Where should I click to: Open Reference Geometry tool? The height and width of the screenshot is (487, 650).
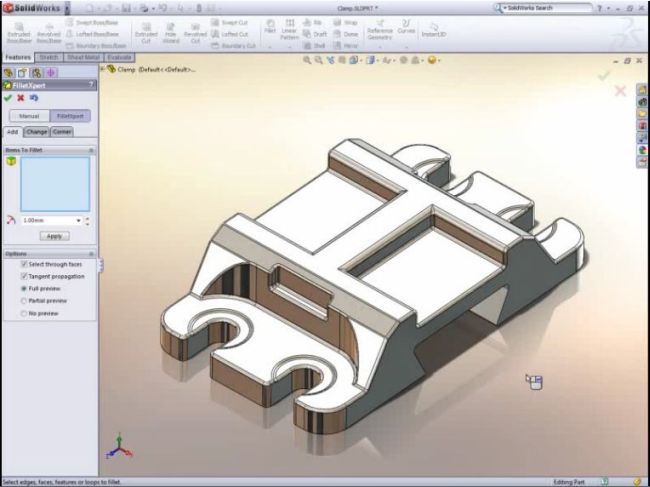pos(380,30)
